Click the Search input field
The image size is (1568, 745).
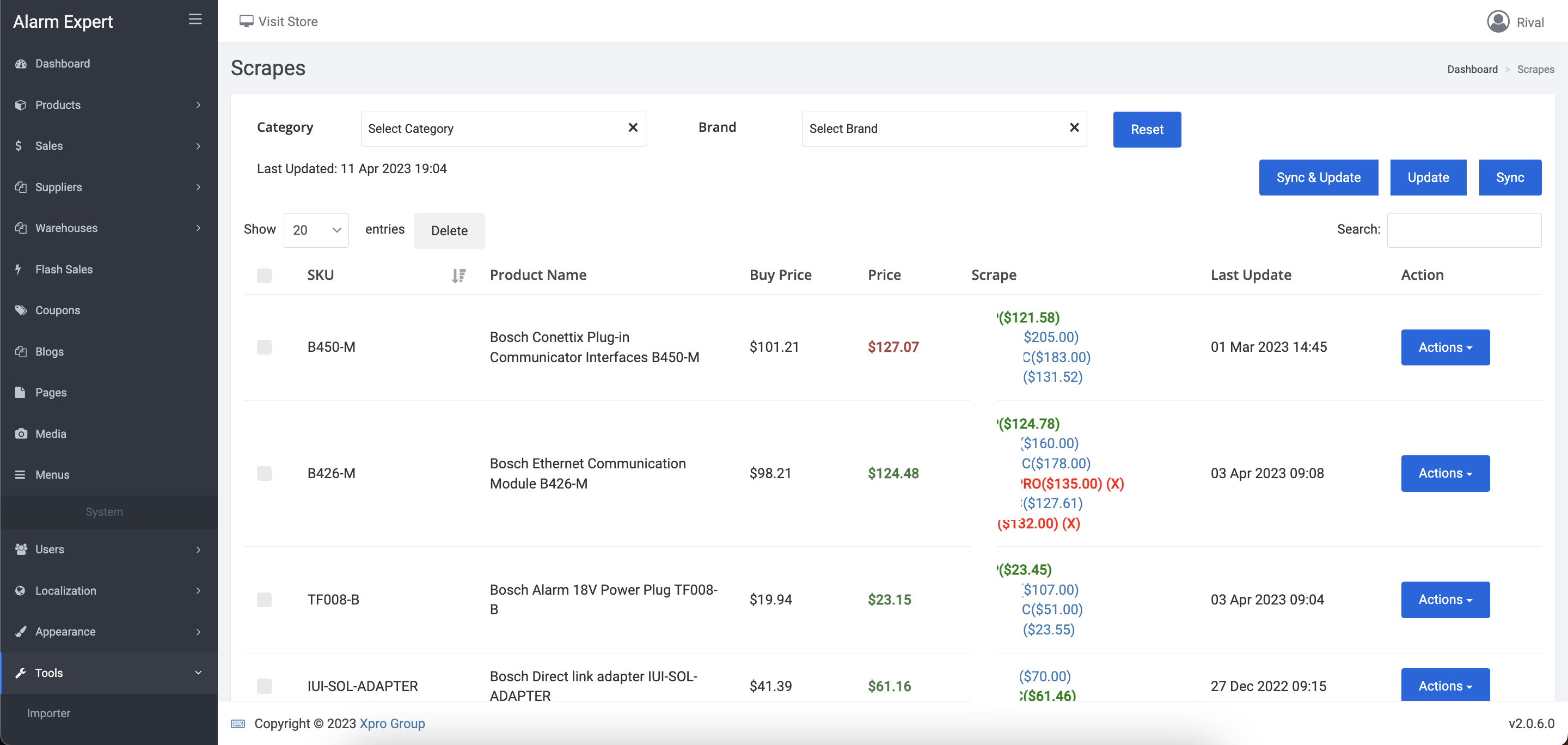(1463, 230)
